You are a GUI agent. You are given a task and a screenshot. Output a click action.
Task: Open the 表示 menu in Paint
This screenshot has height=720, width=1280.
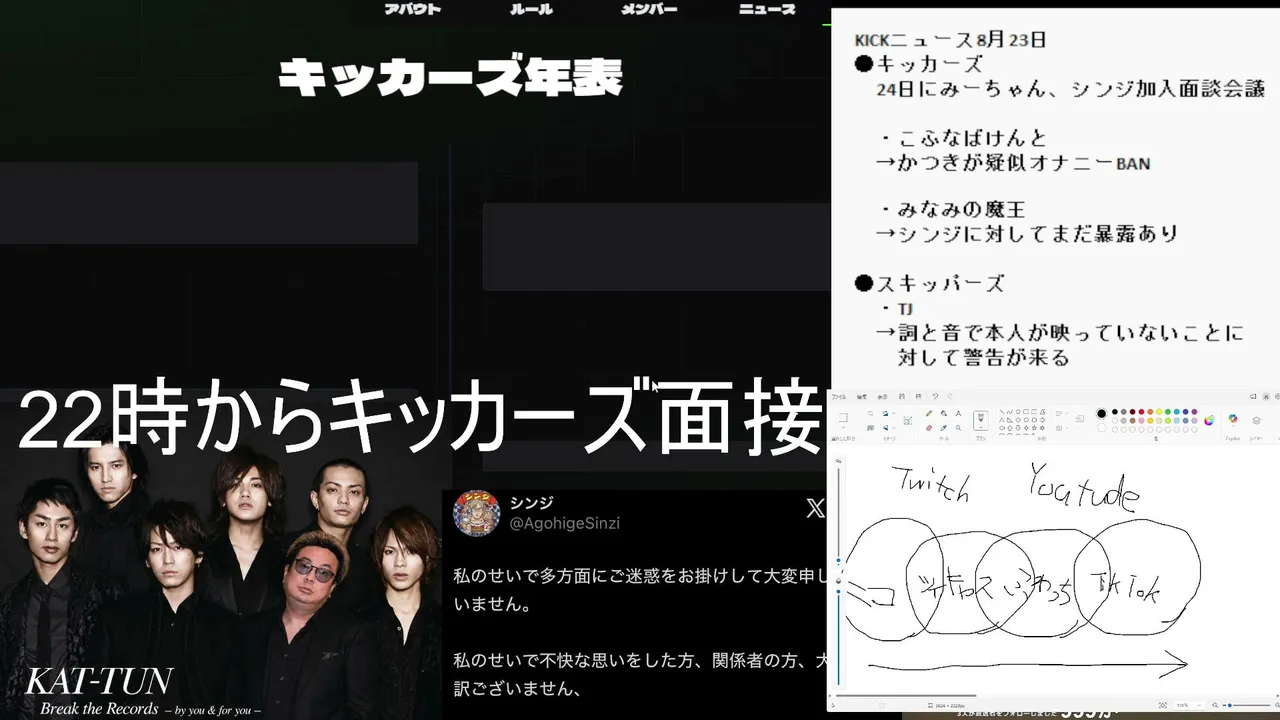point(882,396)
